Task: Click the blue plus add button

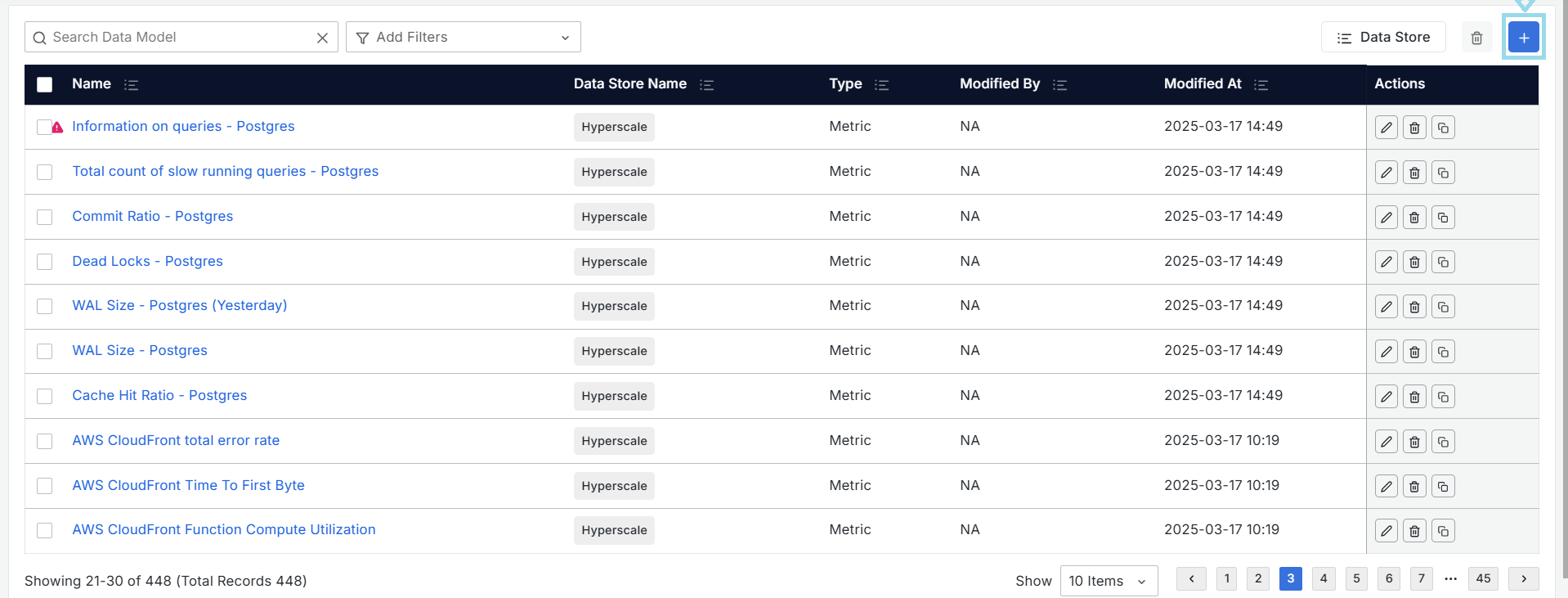Action: tap(1523, 38)
